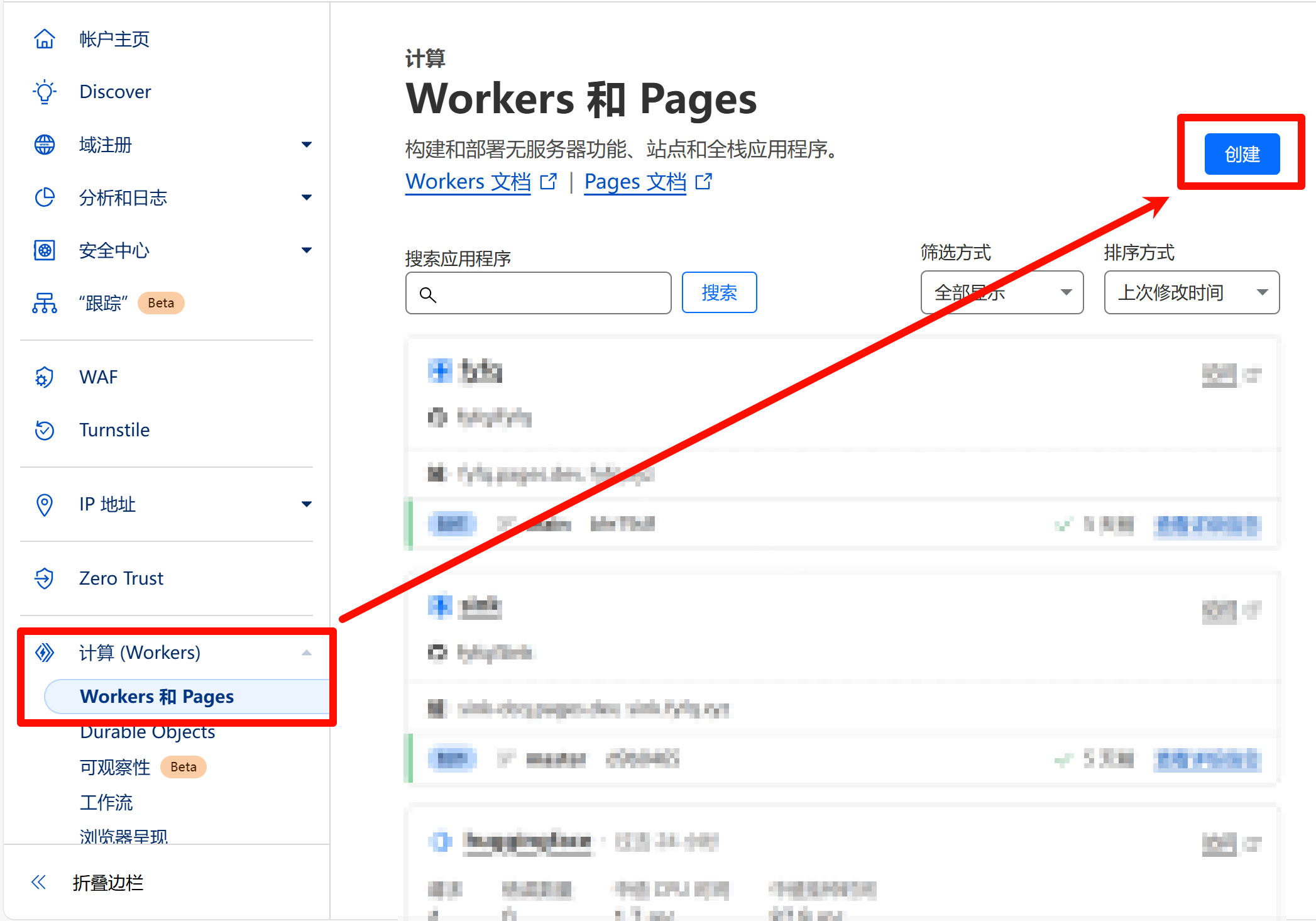Click the account home house icon
Image resolution: width=1316 pixels, height=921 pixels.
(44, 39)
